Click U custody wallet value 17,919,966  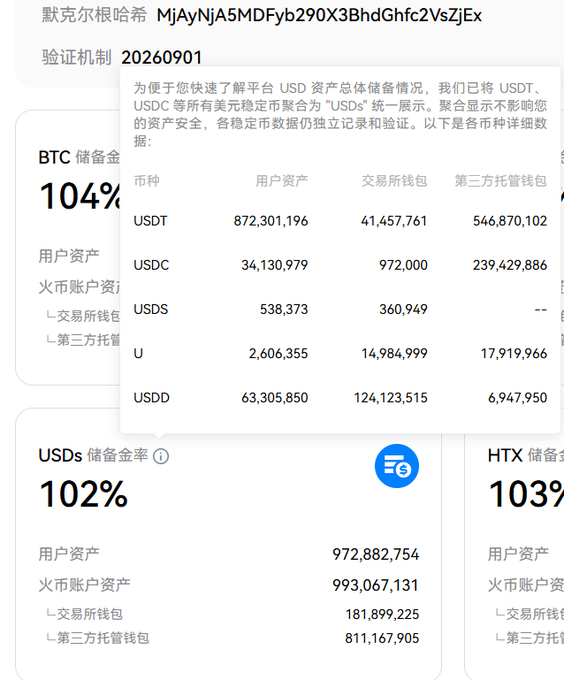point(514,353)
